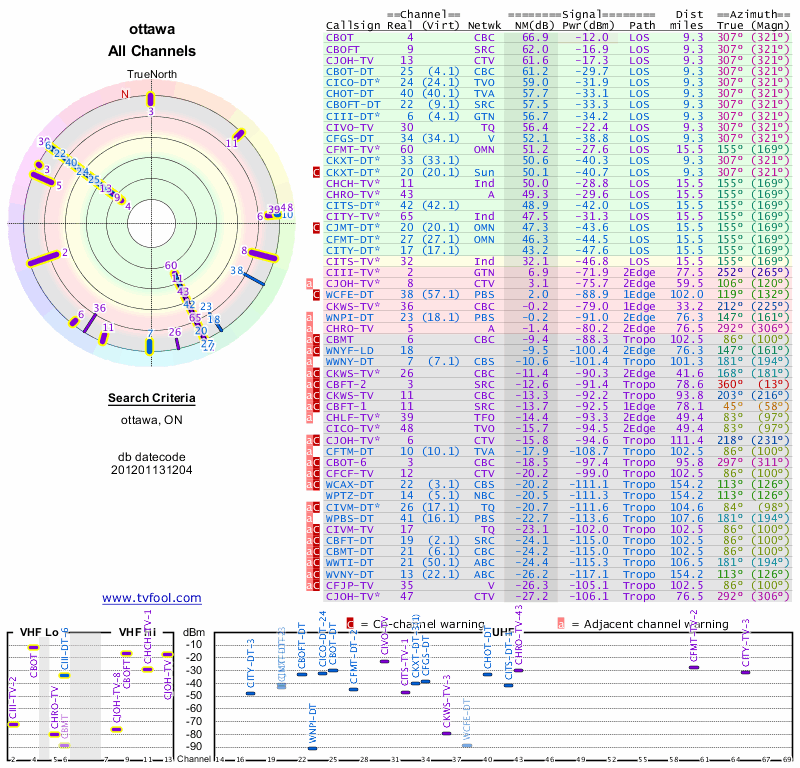The width and height of the screenshot is (800, 768).
Task: Select the CITS-DT* callsign
Action: 353,205
